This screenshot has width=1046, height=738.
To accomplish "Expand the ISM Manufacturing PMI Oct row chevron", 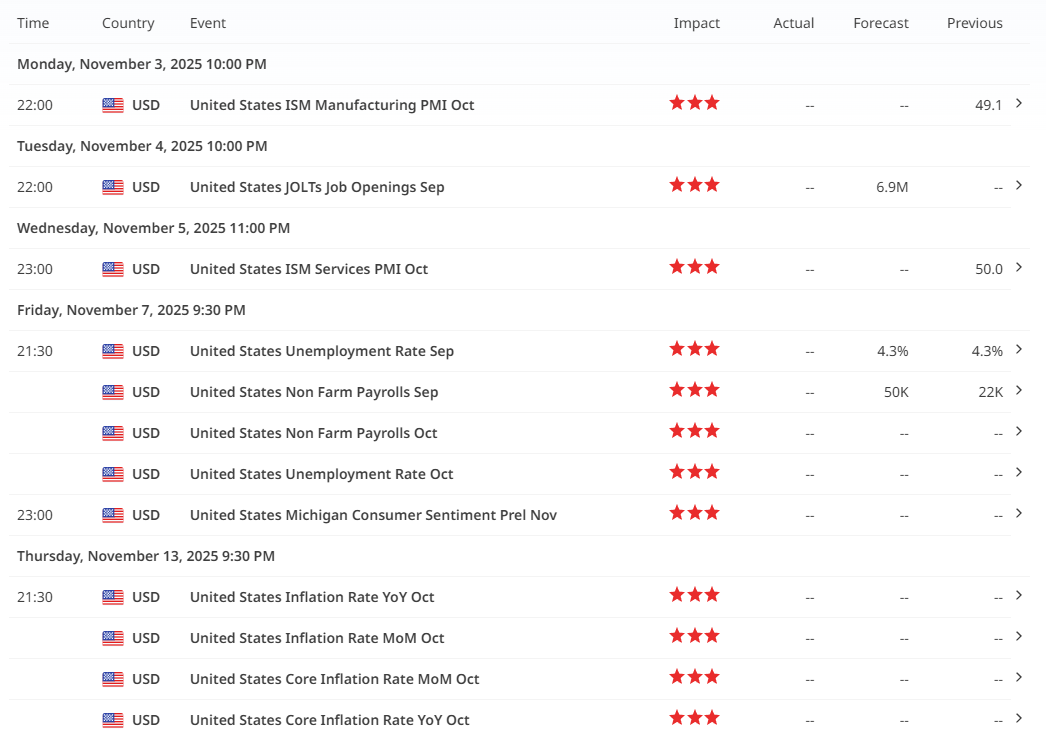I will (1018, 103).
